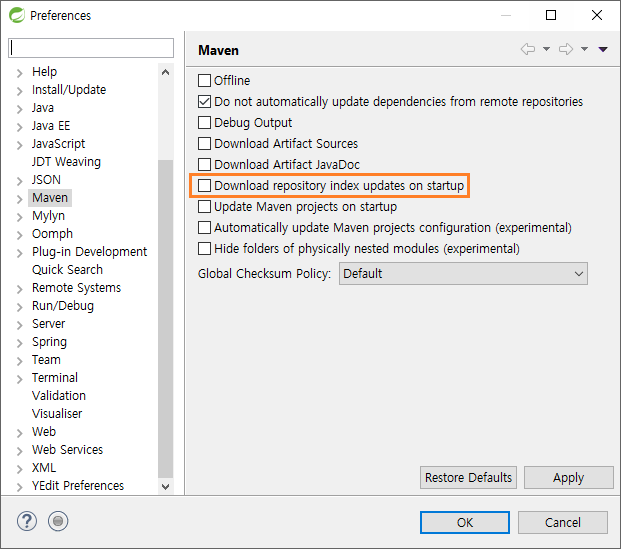The height and width of the screenshot is (549, 621).
Task: Click the sidebar scroll down arrow
Action: 166,486
